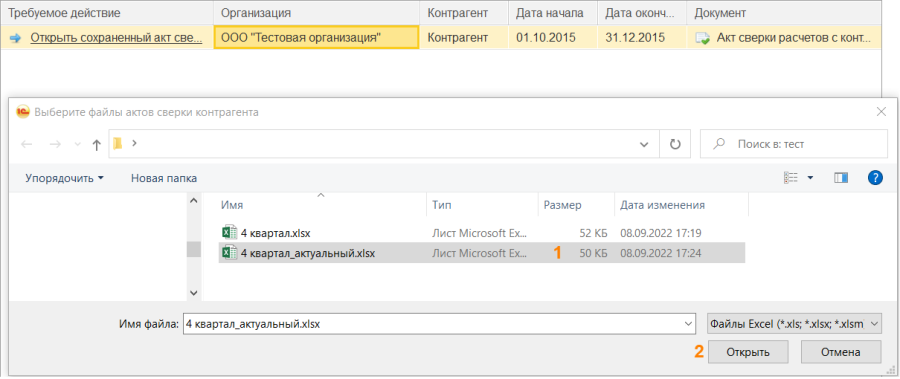Click Excel icon of 4 квартал.xlsx
Screen dimensions: 900x379
(x=229, y=233)
